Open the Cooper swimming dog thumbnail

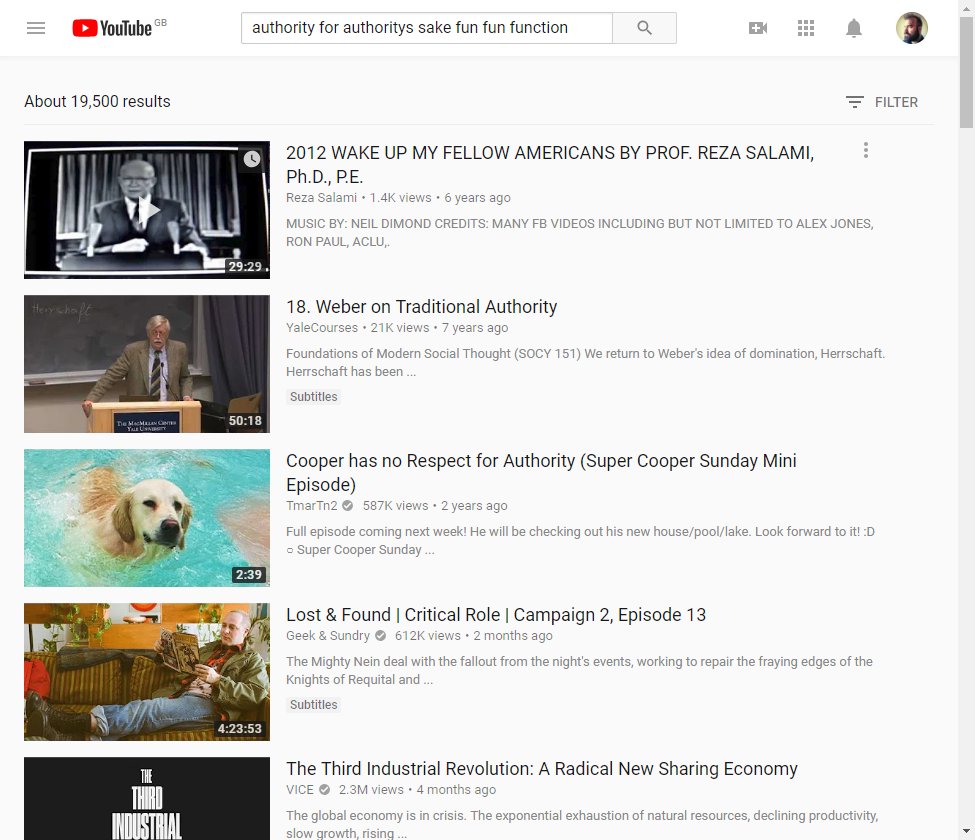click(147, 518)
